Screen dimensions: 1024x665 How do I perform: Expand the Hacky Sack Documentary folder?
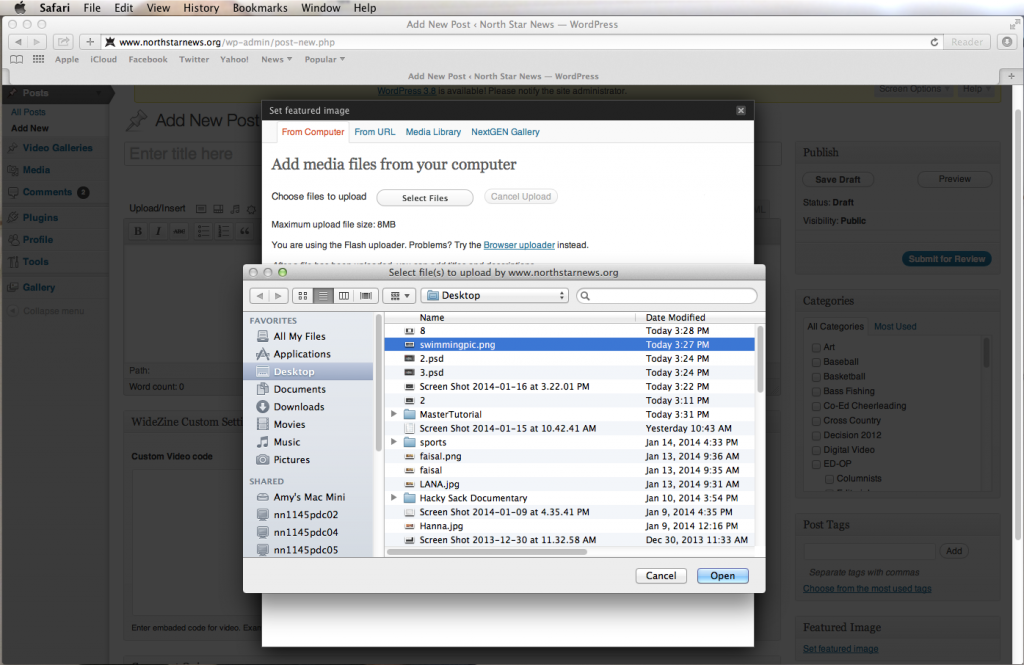click(394, 498)
